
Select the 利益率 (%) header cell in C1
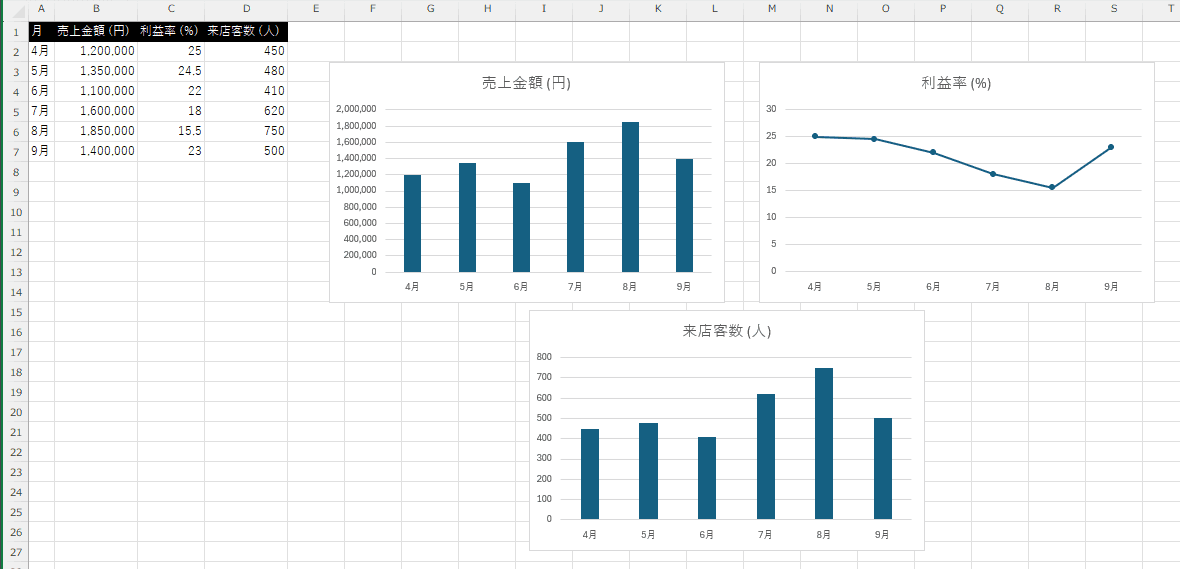[x=171, y=31]
